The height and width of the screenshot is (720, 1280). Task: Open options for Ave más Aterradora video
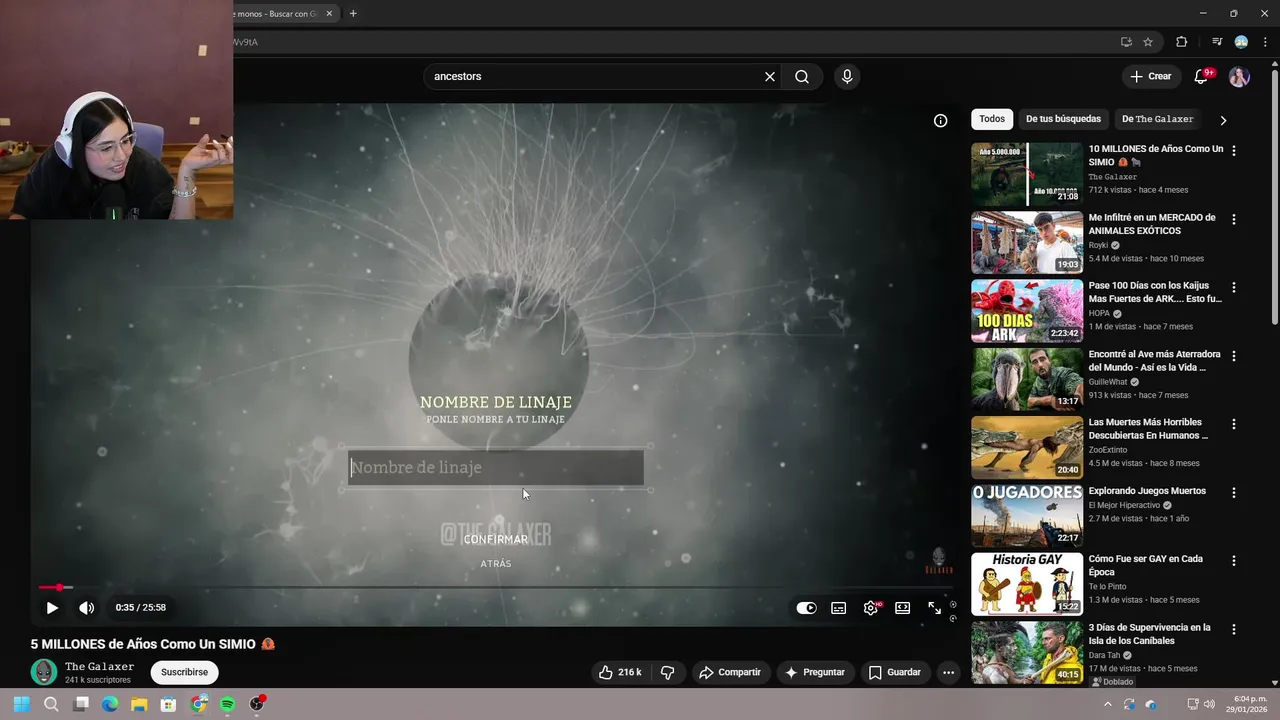coord(1233,356)
